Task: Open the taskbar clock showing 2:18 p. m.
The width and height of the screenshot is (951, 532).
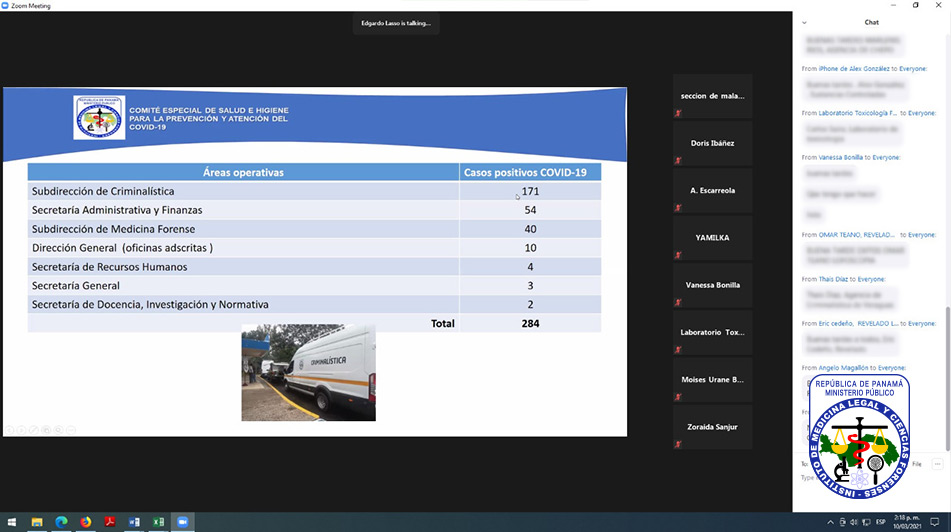Action: click(x=907, y=522)
